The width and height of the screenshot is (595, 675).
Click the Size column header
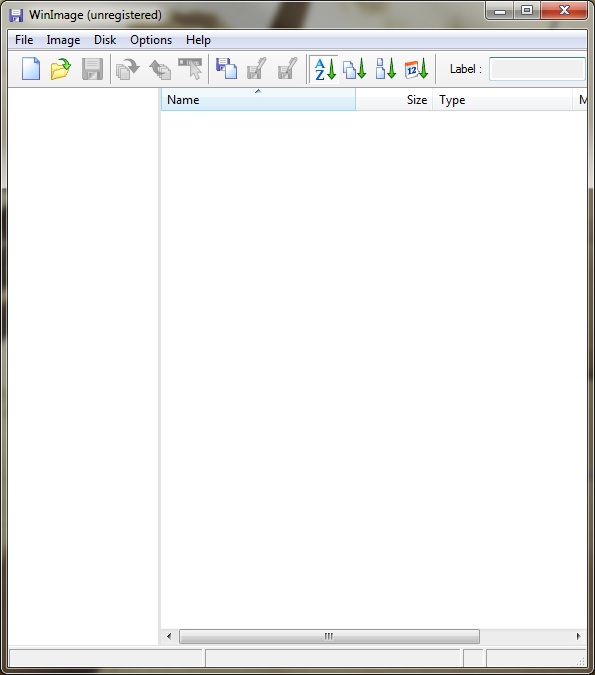click(394, 99)
